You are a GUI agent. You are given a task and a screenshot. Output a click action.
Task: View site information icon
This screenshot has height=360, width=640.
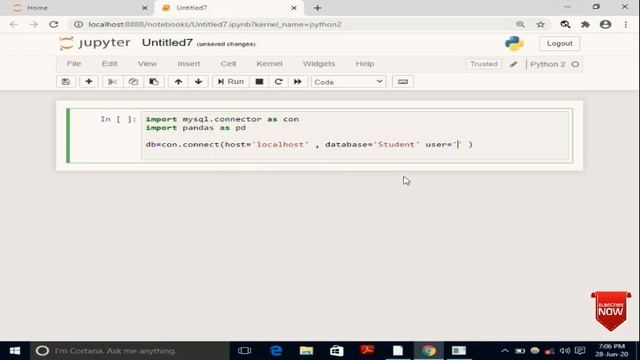point(78,24)
